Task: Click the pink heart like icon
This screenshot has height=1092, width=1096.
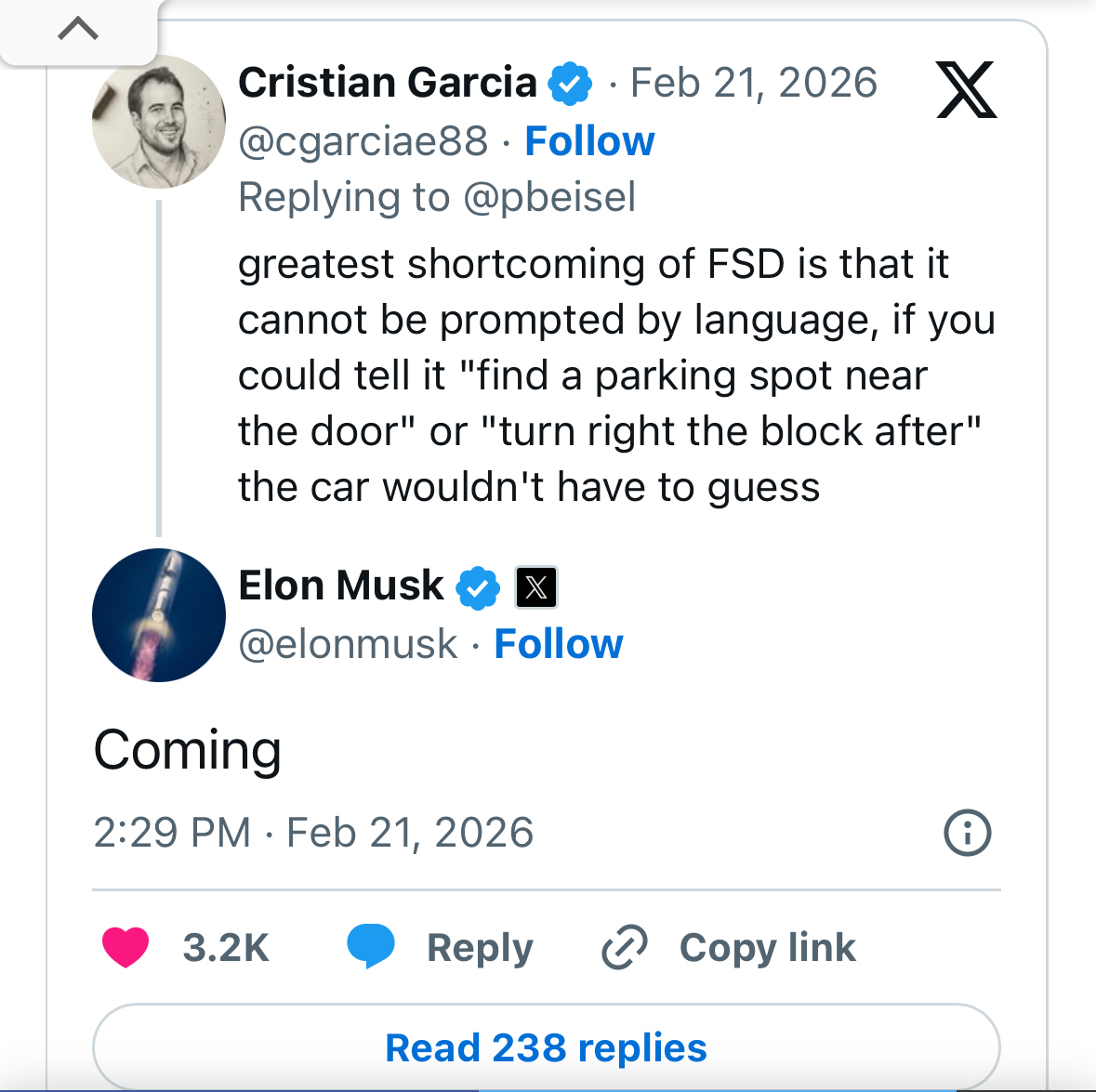Action: pos(125,947)
